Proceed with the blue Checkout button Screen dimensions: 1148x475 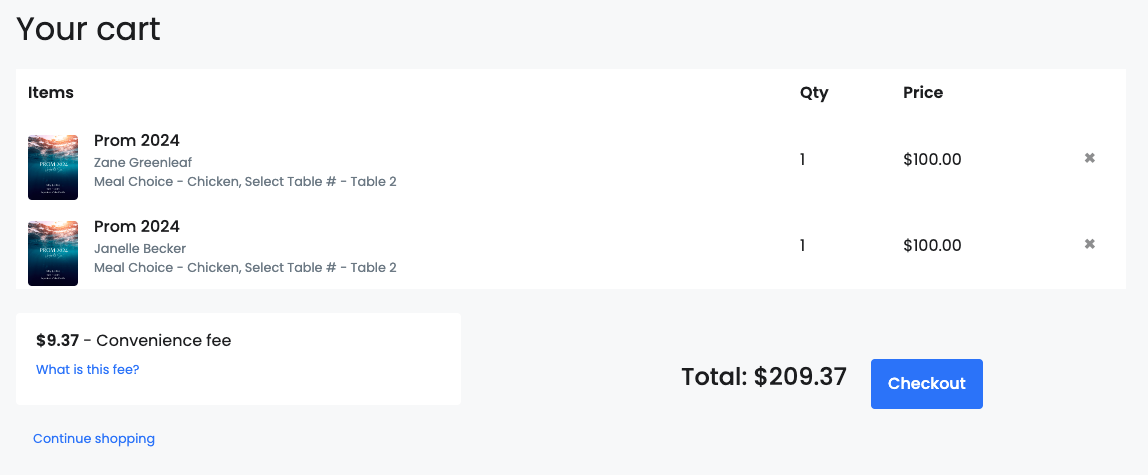pyautogui.click(x=926, y=384)
